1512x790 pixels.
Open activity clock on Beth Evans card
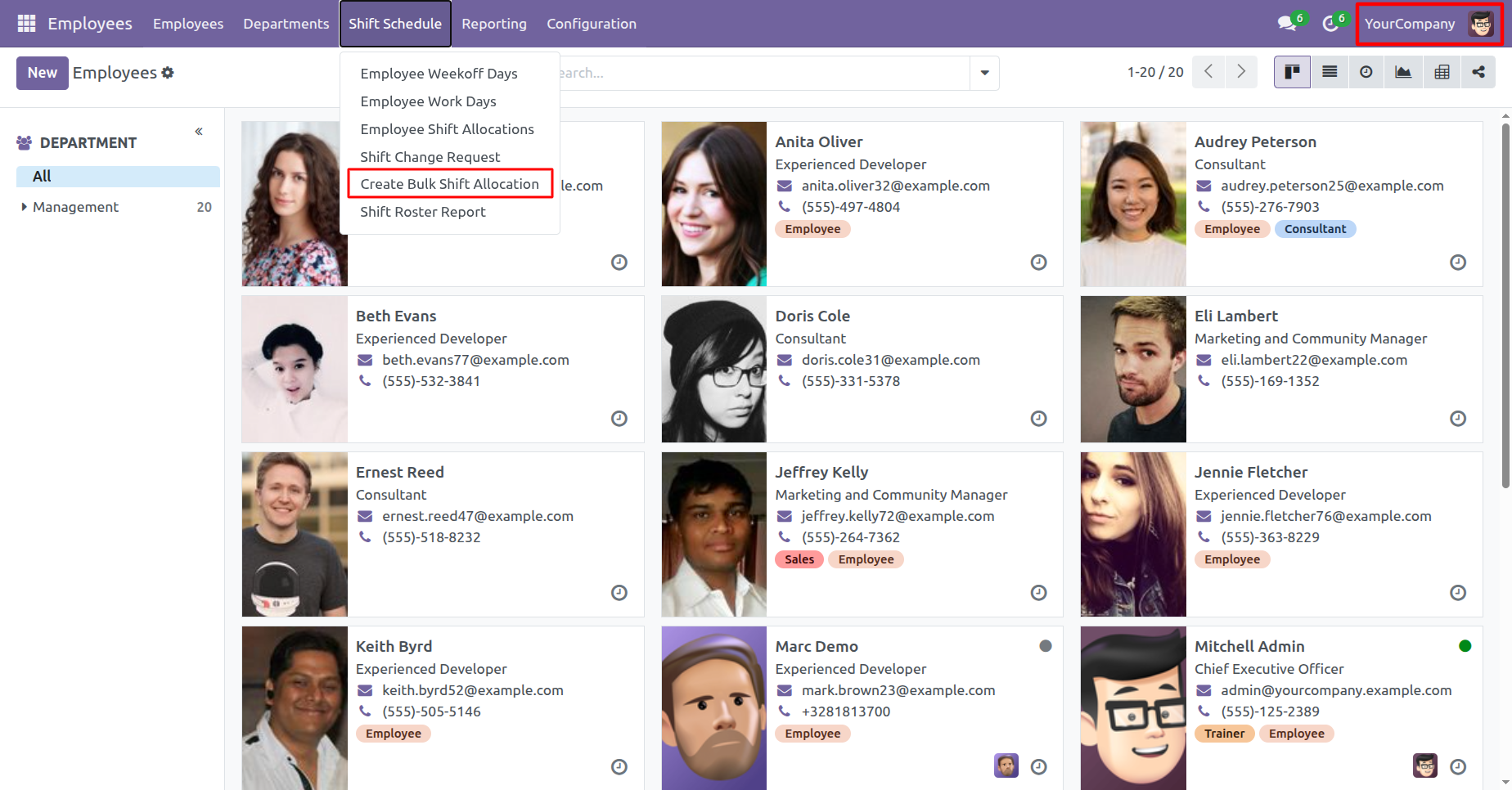tap(619, 419)
